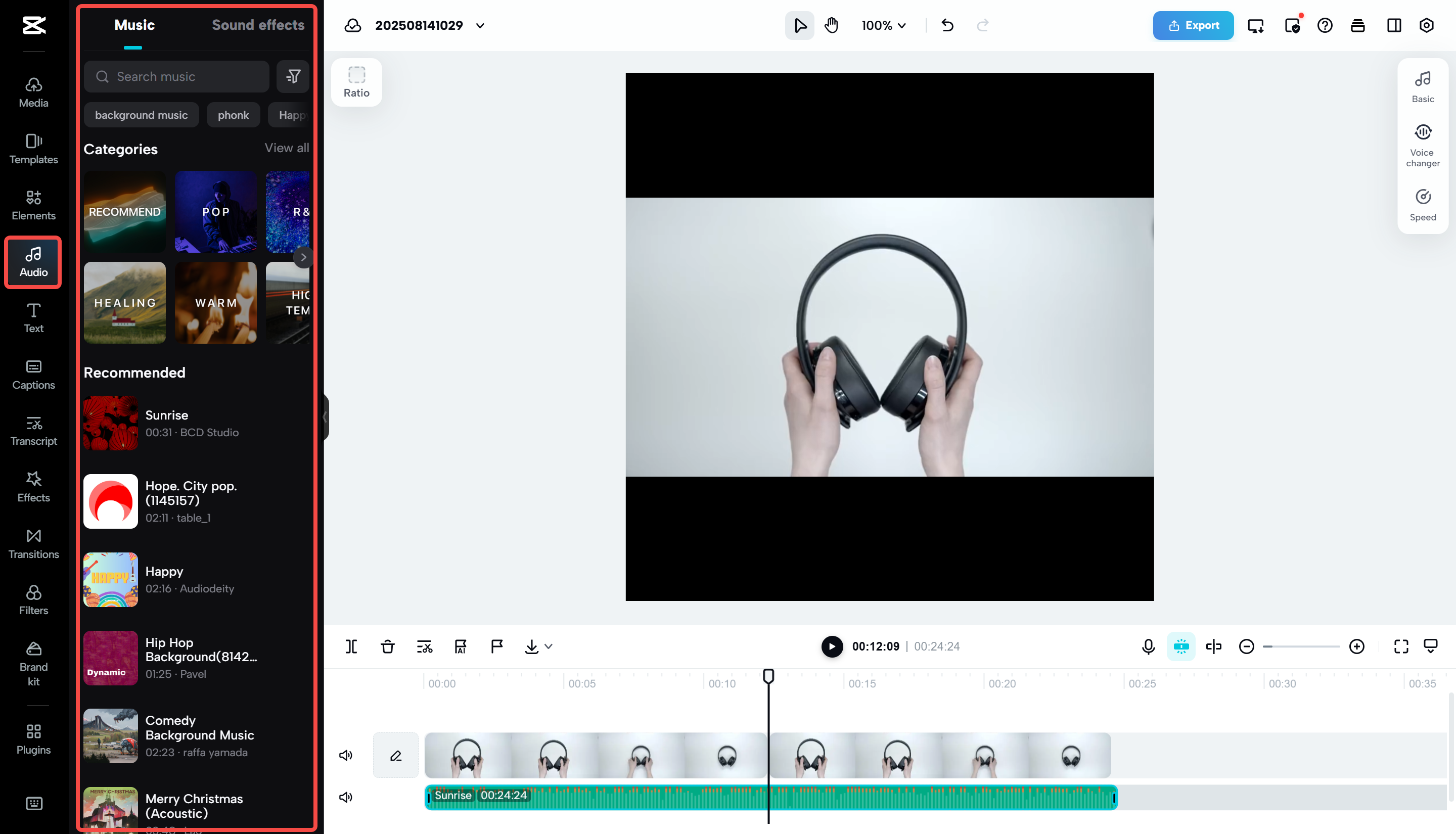Click the microphone record voiceover icon

coord(1148,646)
